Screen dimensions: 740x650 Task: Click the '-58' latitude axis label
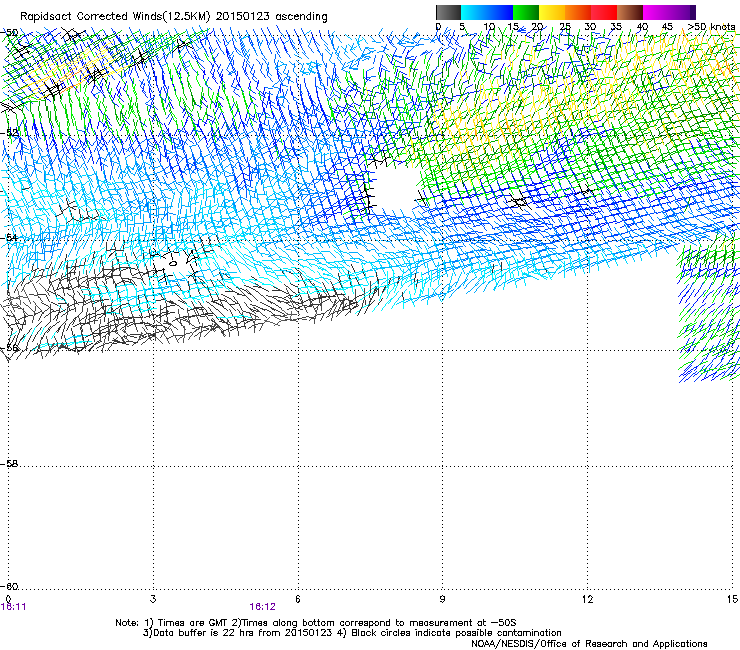point(10,464)
